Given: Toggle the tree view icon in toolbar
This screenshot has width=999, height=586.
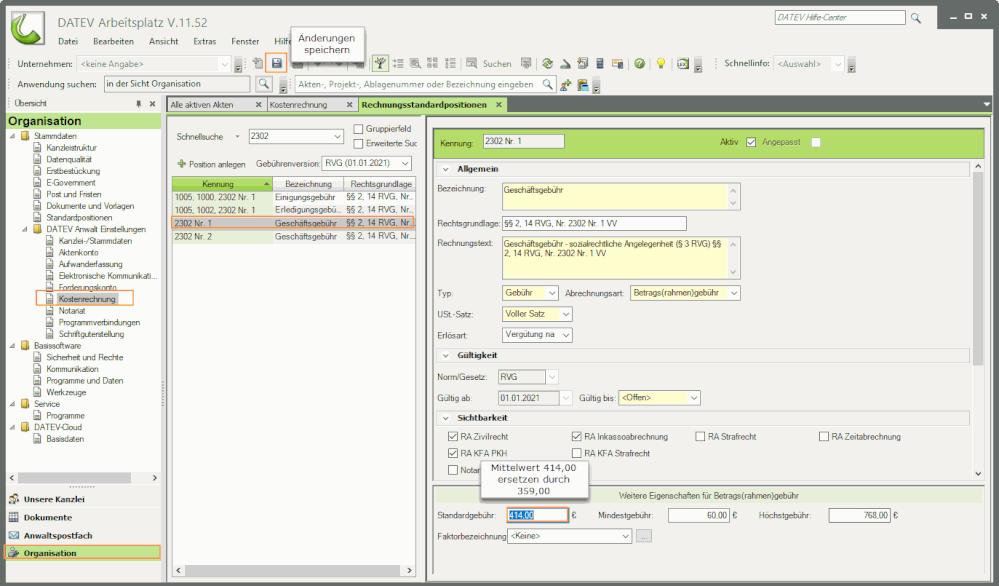Looking at the screenshot, I should click(380, 63).
